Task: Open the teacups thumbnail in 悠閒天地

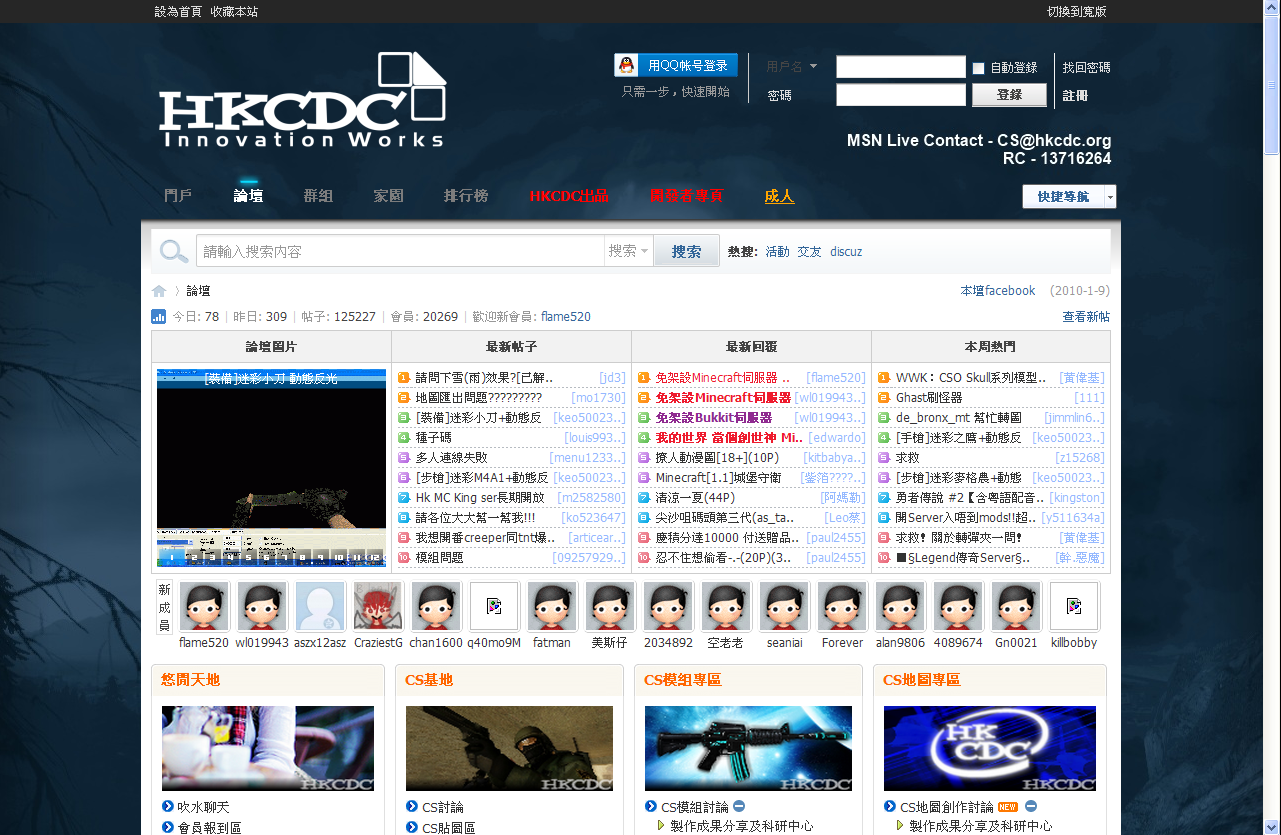Action: pyautogui.click(x=268, y=749)
